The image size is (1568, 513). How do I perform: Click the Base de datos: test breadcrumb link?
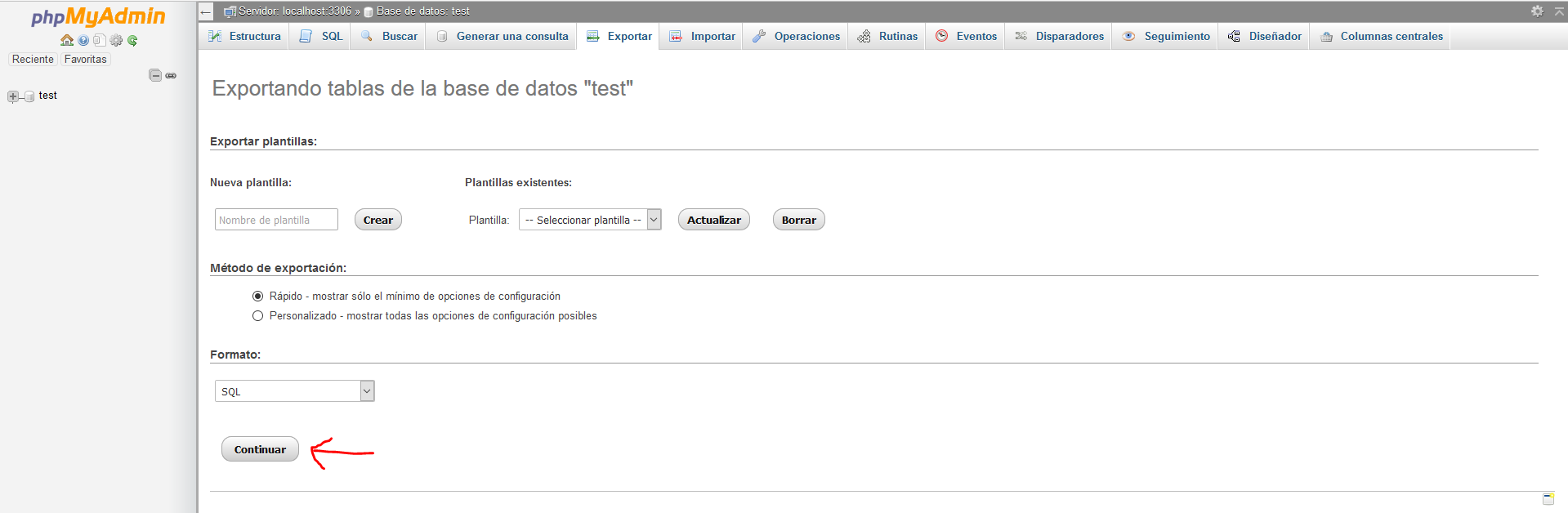click(423, 11)
